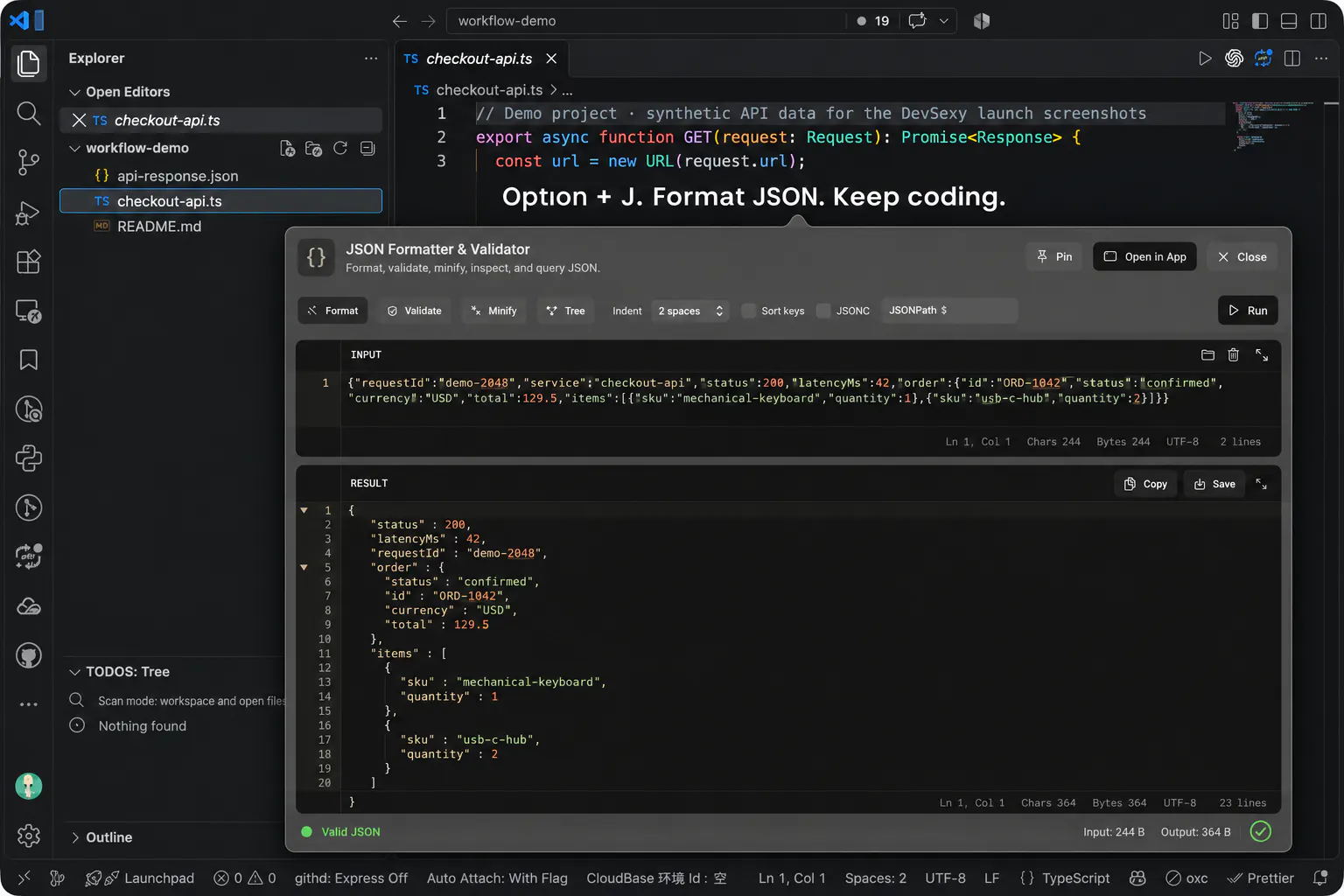Viewport: 1344px width, 896px height.
Task: Open GitHub view in activity bar
Action: point(29,655)
